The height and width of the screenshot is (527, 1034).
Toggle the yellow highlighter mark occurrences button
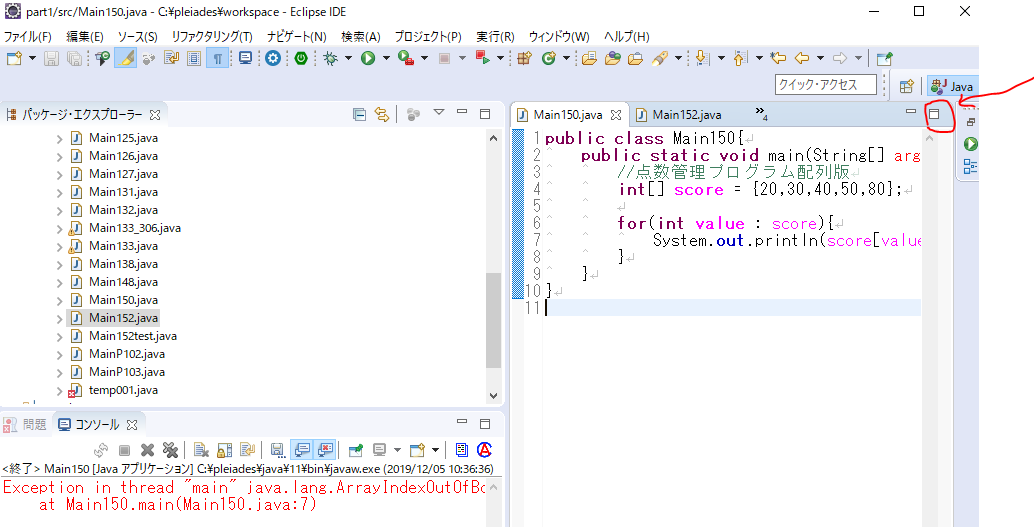pos(125,58)
